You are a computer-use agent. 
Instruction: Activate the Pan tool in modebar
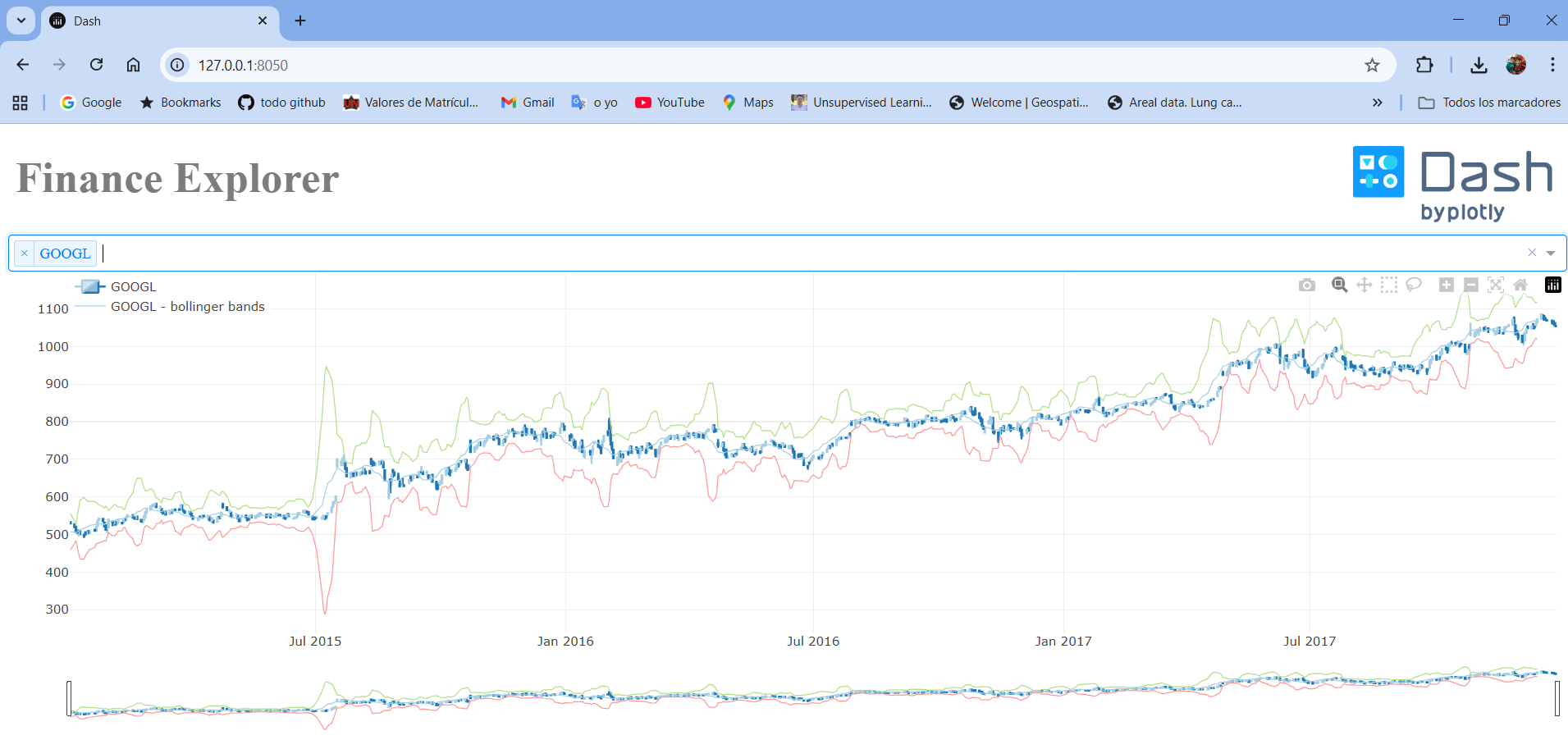pos(1365,285)
